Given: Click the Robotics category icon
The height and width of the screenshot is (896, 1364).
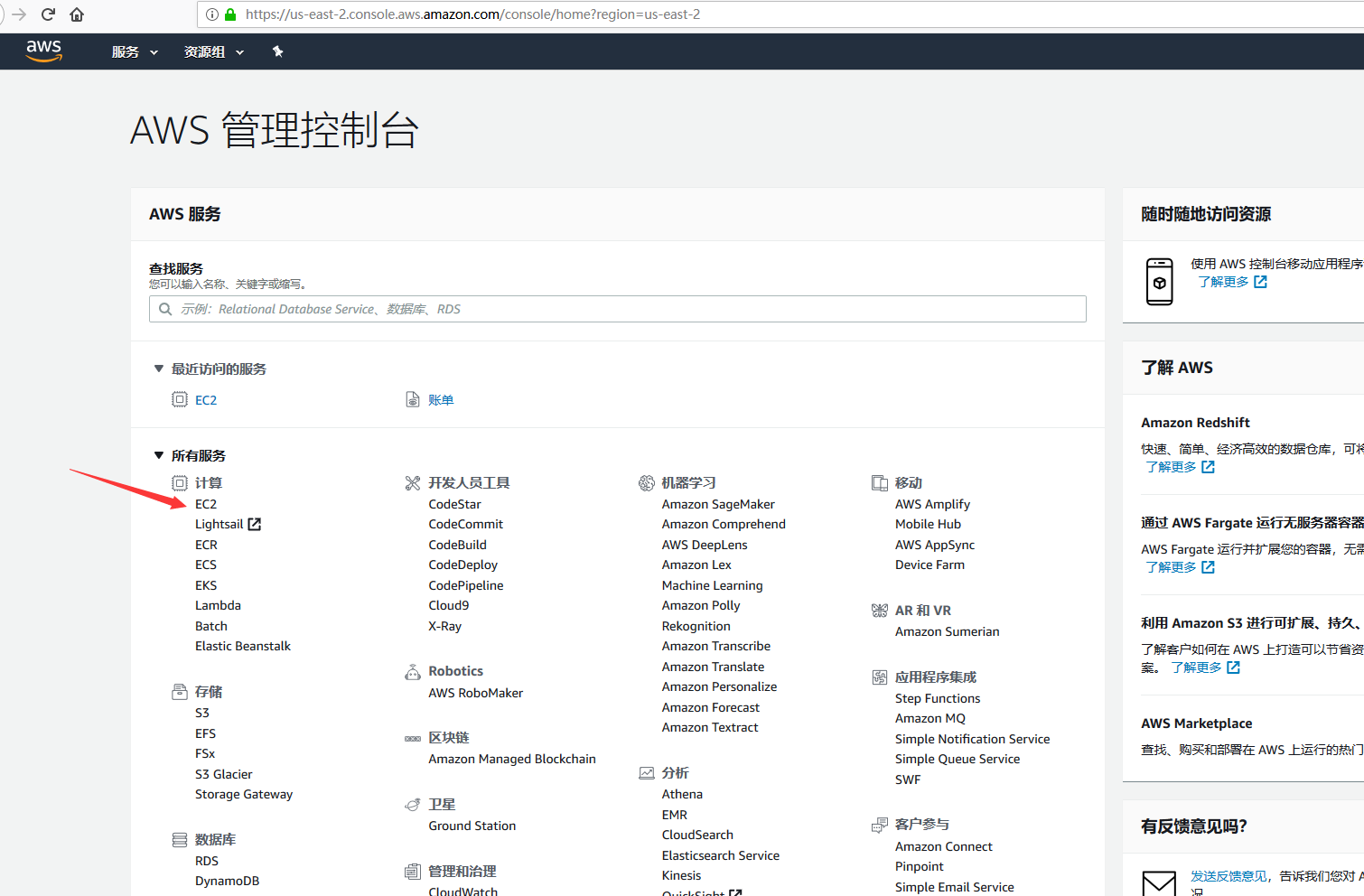Looking at the screenshot, I should click(x=413, y=671).
